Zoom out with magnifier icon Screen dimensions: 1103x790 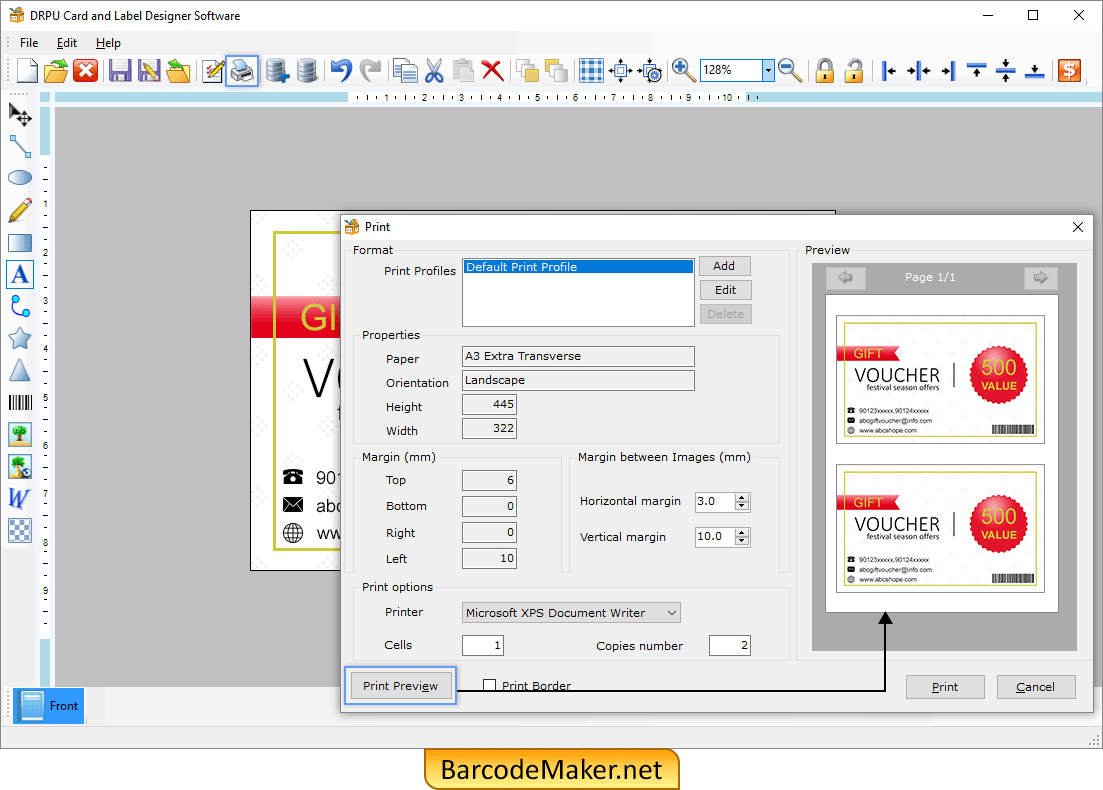tap(791, 70)
